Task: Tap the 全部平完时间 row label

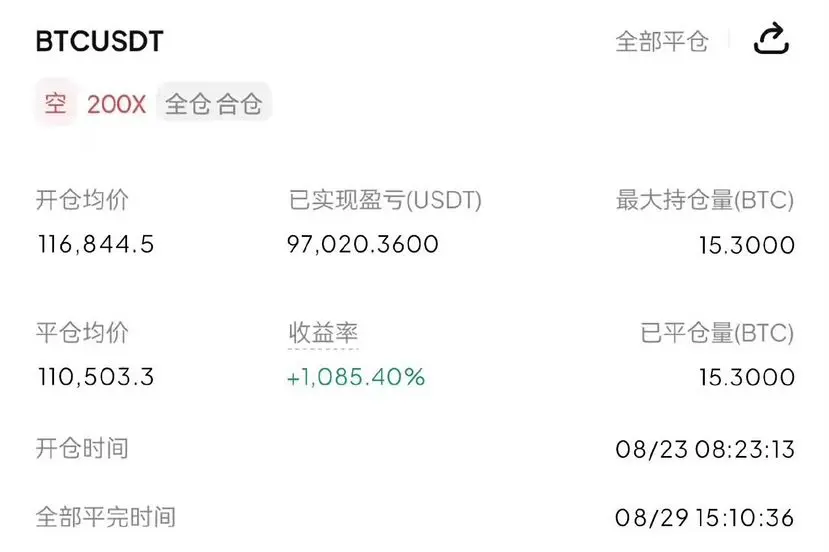Action: pos(105,517)
